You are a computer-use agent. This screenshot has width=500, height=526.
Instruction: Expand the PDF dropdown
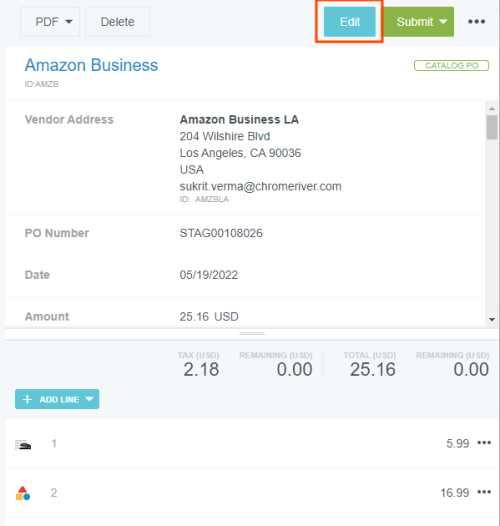click(x=50, y=22)
